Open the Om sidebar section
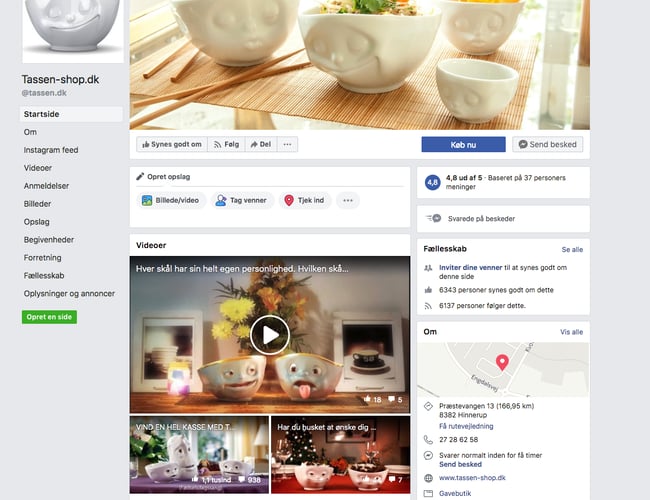This screenshot has height=500, width=650. click(x=30, y=132)
